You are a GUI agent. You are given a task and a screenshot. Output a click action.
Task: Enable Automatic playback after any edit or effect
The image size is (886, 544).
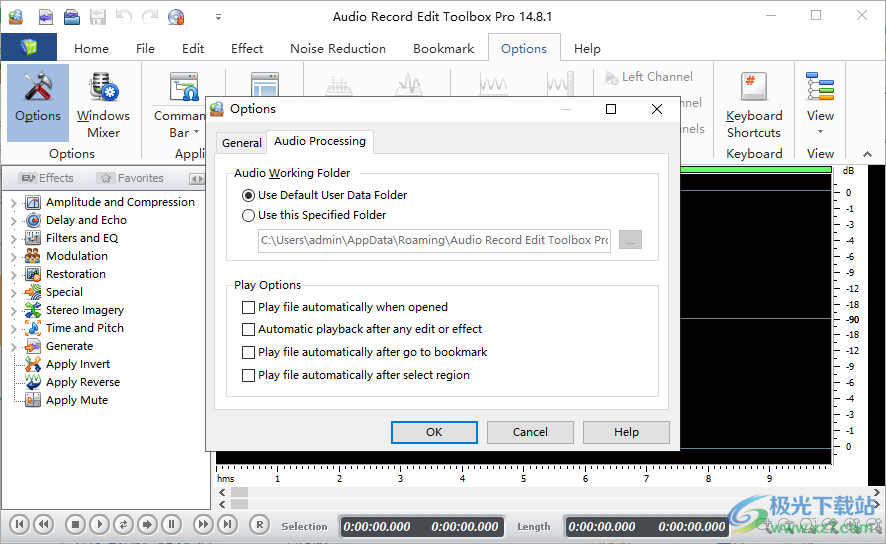[248, 329]
